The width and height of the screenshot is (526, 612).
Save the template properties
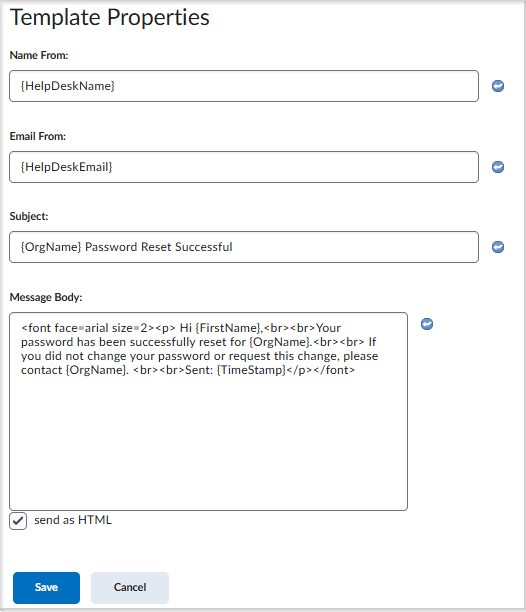[46, 587]
